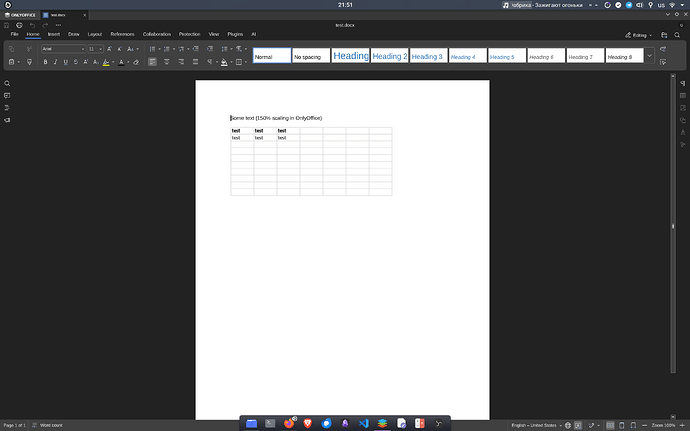Open the Change case dropdown
The height and width of the screenshot is (431, 690).
[133, 49]
